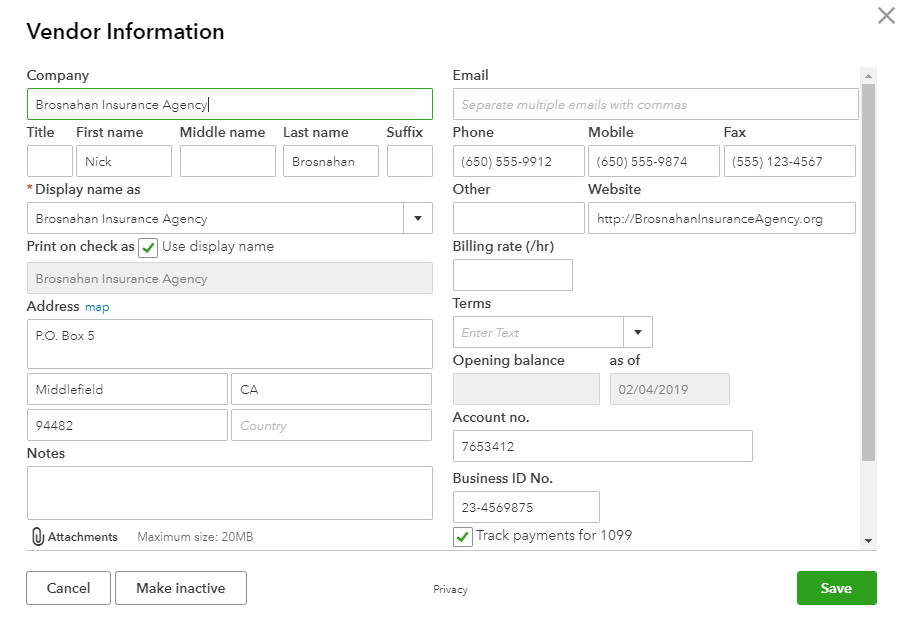Click the Cancel button

pos(68,588)
